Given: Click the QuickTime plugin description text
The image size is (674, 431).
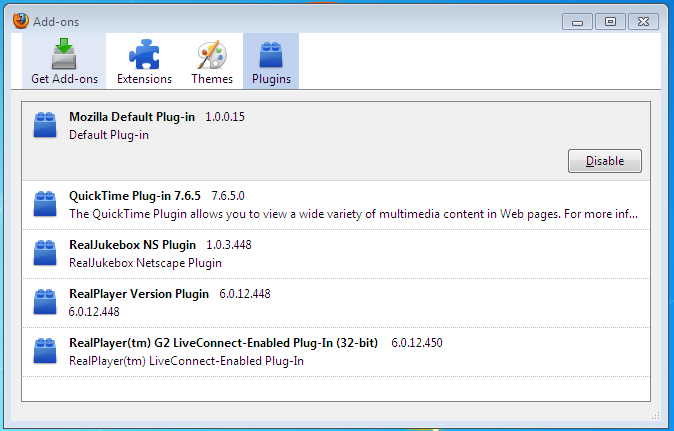Looking at the screenshot, I should [353, 214].
